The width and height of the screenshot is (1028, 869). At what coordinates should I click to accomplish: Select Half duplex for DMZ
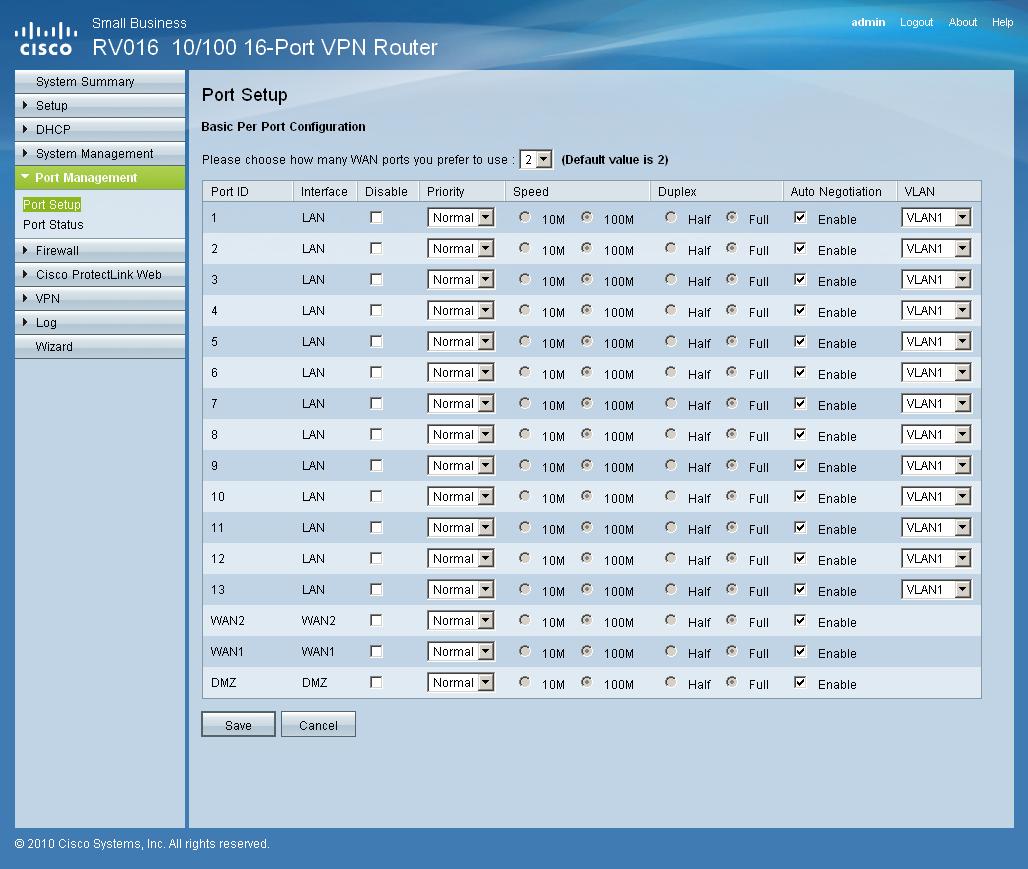point(671,681)
